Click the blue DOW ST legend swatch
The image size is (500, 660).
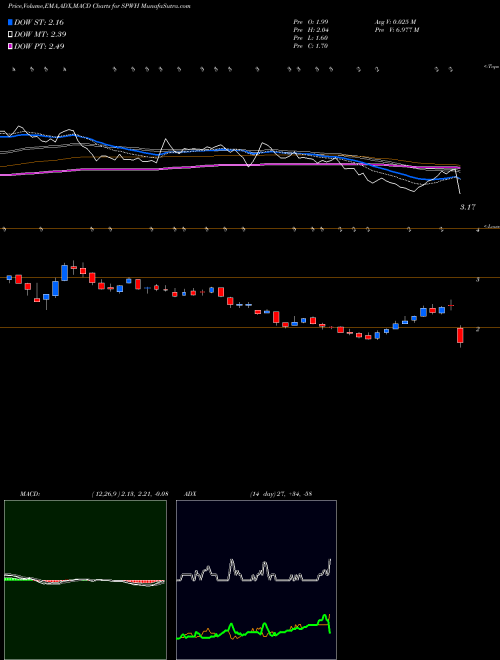pyautogui.click(x=11, y=22)
